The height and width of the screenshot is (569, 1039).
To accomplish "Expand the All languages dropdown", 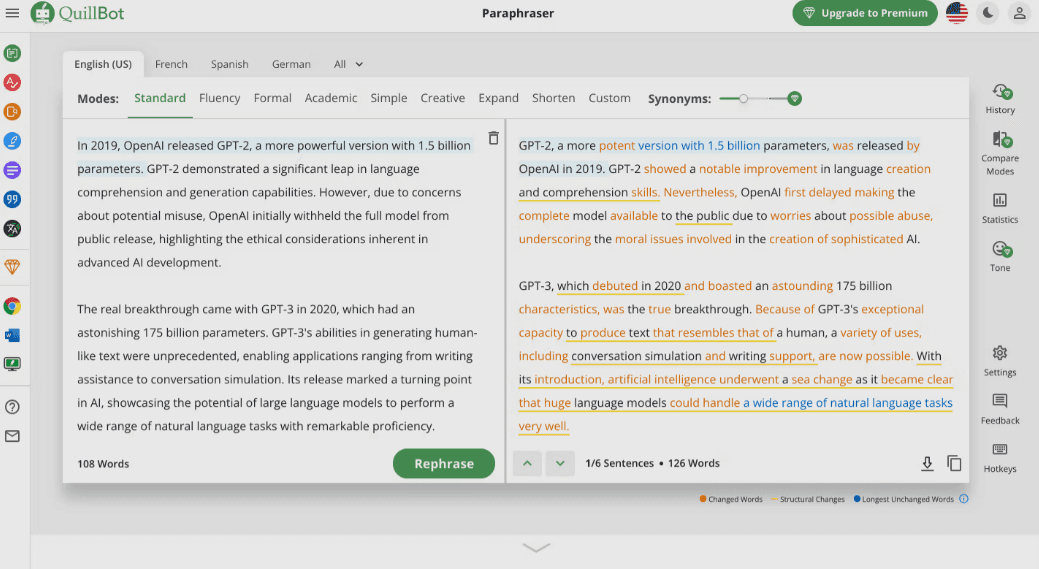I will (348, 64).
